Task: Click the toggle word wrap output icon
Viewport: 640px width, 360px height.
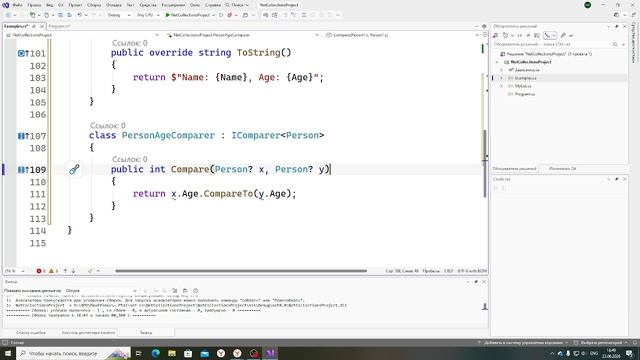Action: (x=185, y=291)
